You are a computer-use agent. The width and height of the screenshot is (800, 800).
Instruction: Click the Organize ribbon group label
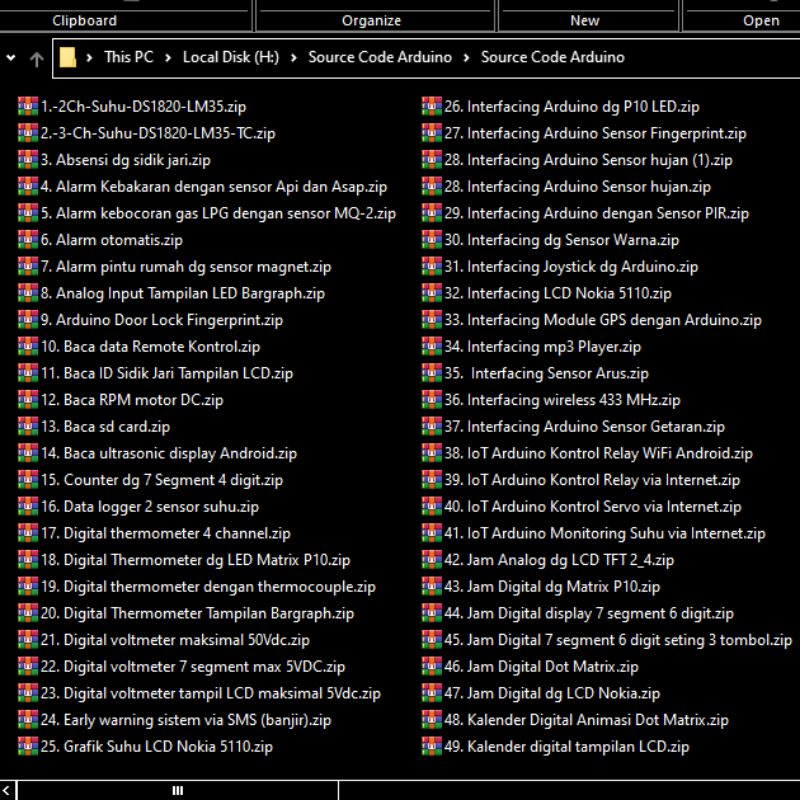[371, 20]
